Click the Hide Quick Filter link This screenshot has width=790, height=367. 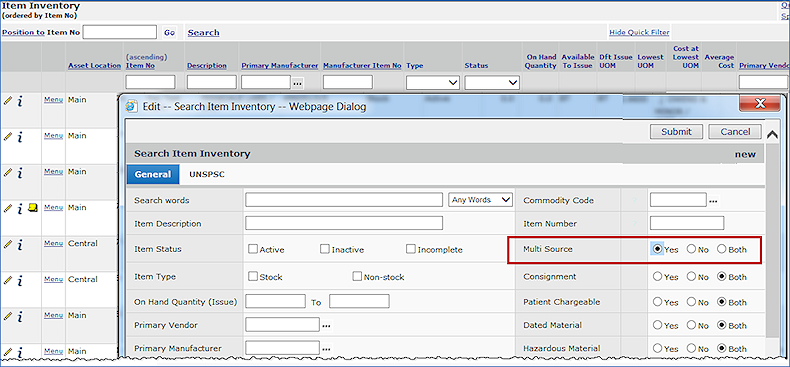pyautogui.click(x=639, y=32)
